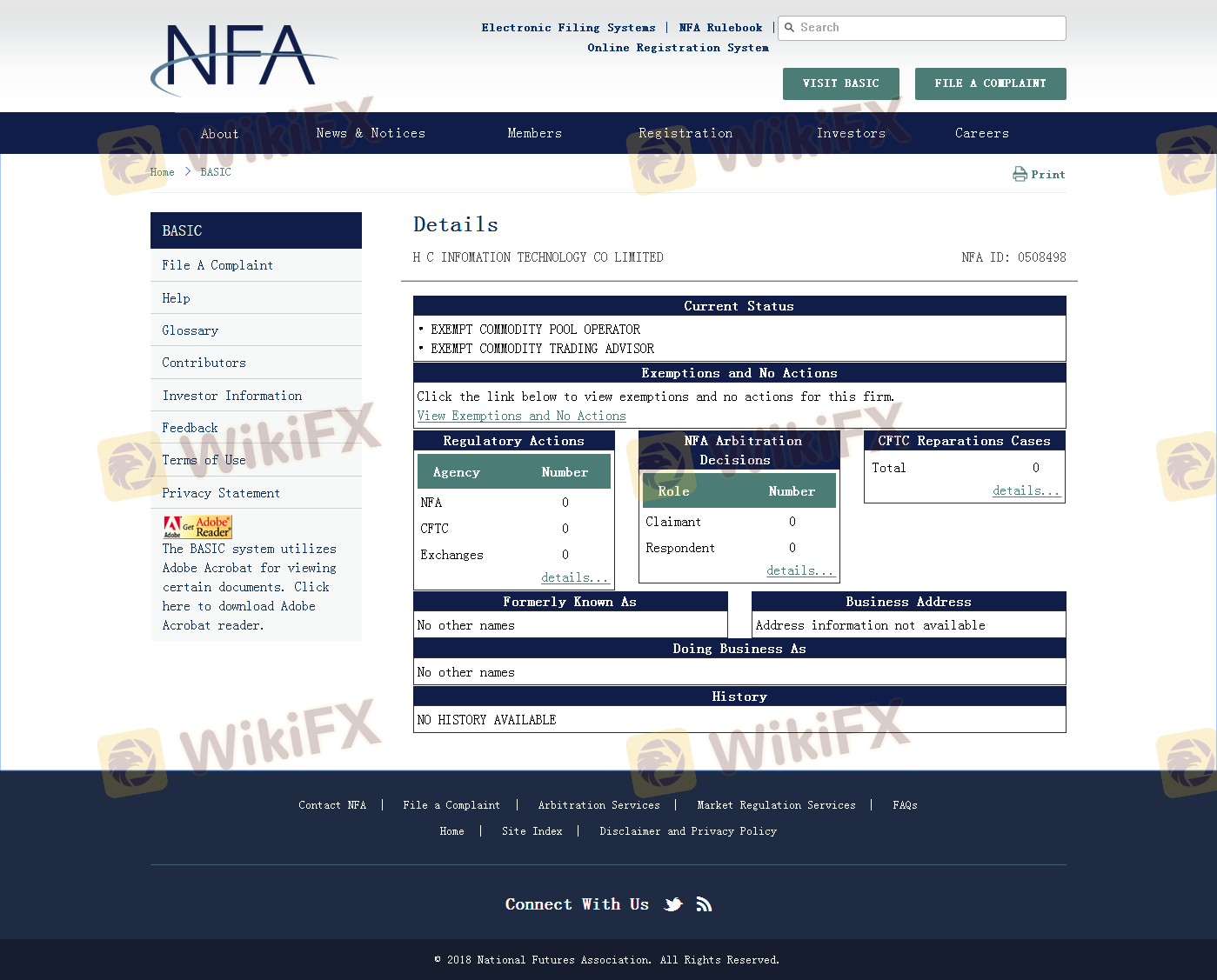Click the NFA logo
Image resolution: width=1217 pixels, height=980 pixels.
(x=244, y=59)
